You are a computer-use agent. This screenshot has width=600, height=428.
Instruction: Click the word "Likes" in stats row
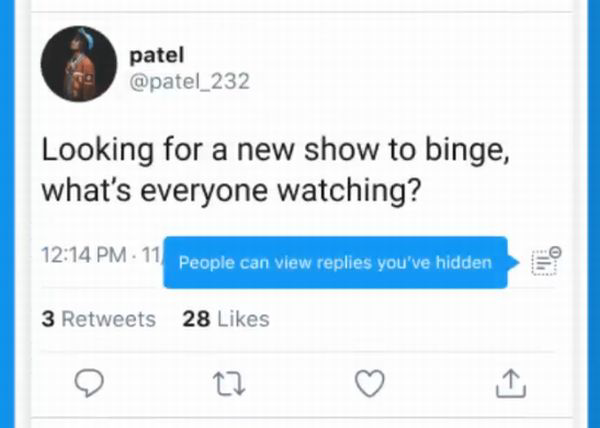[x=241, y=319]
